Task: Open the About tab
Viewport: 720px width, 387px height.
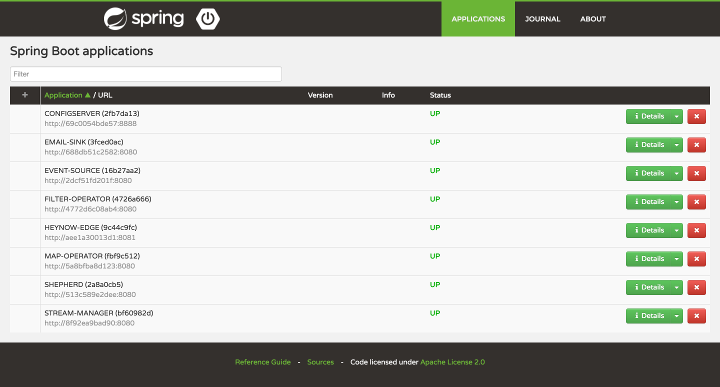Action: pyautogui.click(x=593, y=19)
